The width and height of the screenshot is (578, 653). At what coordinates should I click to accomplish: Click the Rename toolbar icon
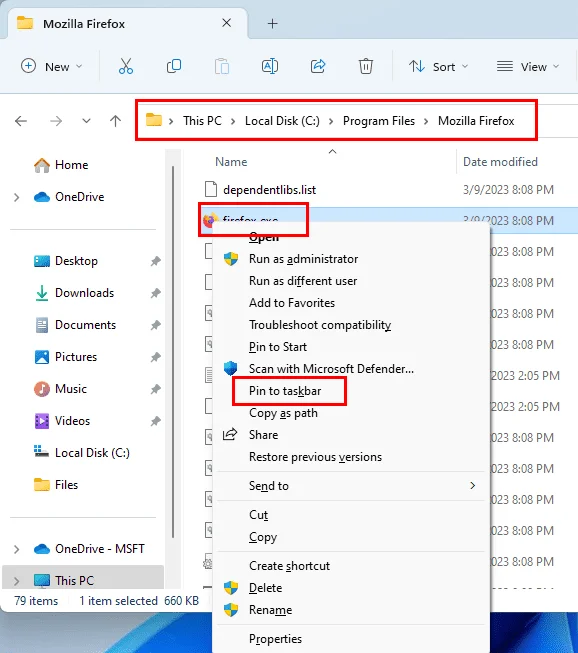[x=269, y=66]
